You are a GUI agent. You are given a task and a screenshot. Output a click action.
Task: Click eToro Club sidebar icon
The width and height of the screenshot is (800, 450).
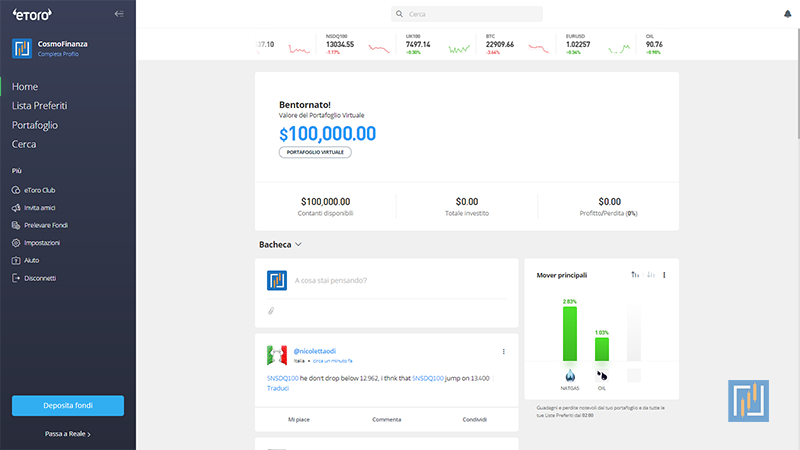[x=16, y=190]
